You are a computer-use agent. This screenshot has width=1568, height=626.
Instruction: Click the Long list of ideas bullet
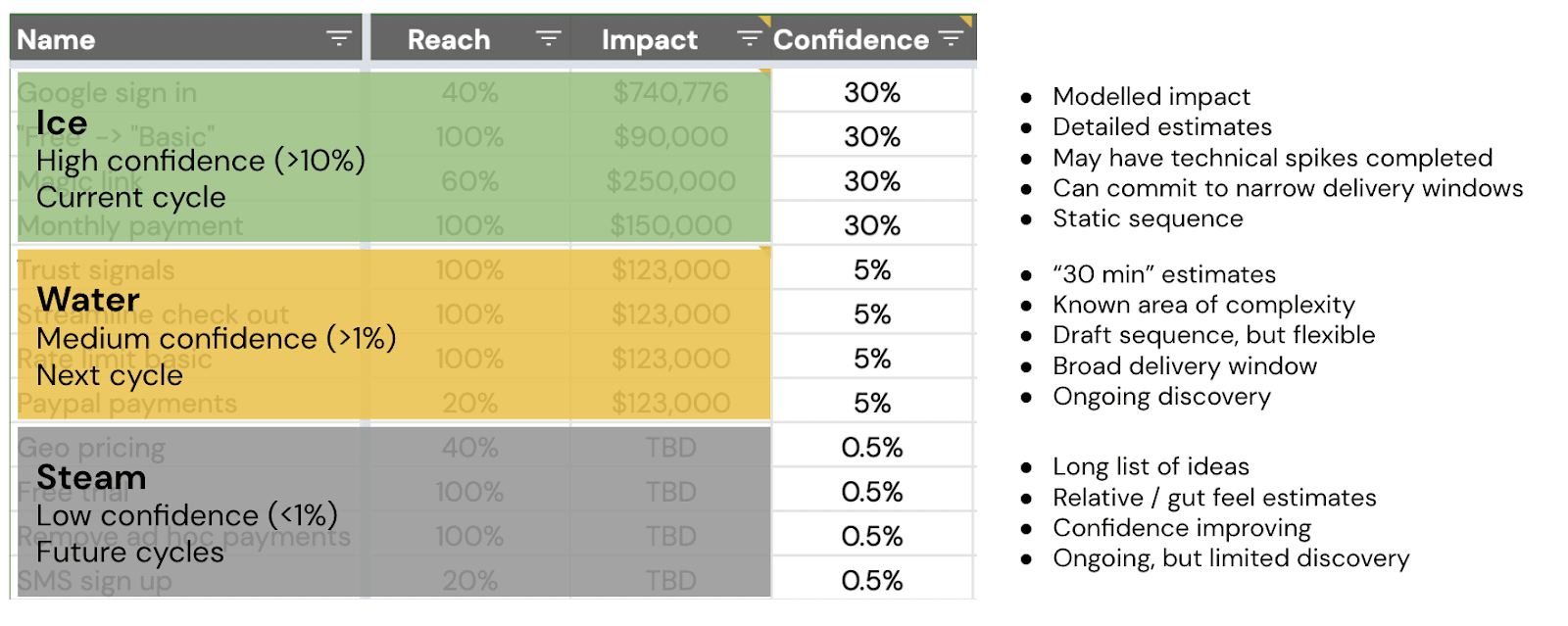click(x=1151, y=466)
